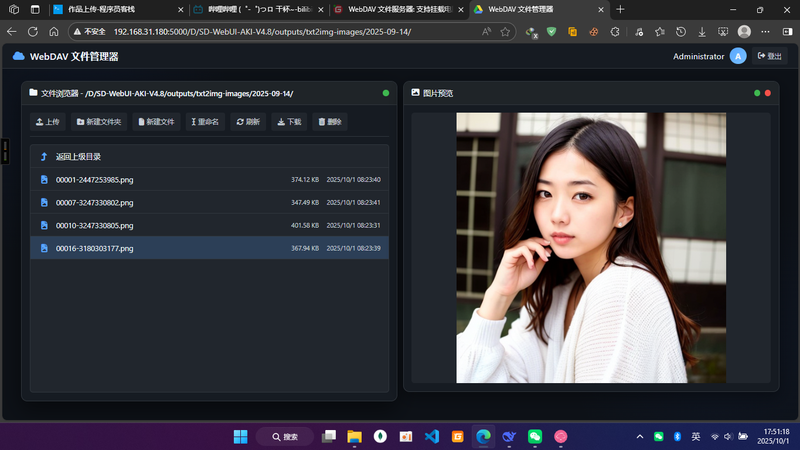Open browser downloads arrow icon
The image size is (800, 450).
(x=702, y=32)
